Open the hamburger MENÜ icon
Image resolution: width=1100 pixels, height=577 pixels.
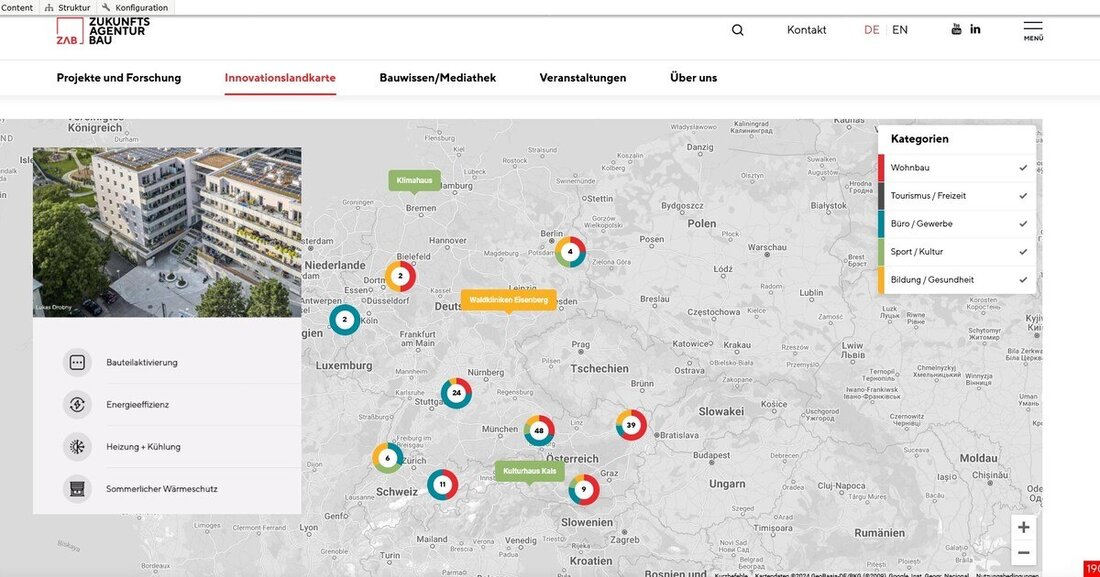1034,29
